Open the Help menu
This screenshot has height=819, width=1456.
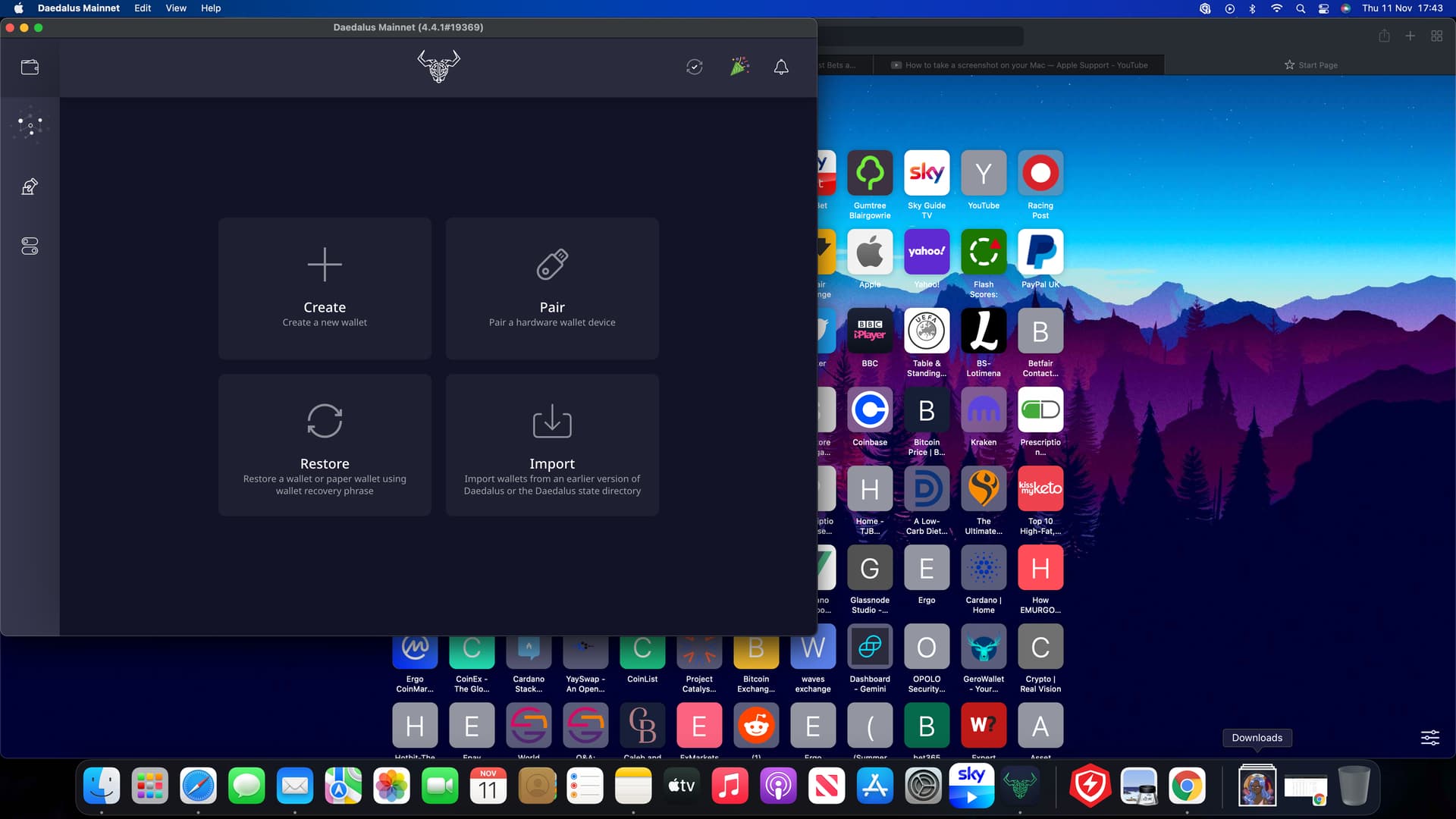pyautogui.click(x=211, y=8)
